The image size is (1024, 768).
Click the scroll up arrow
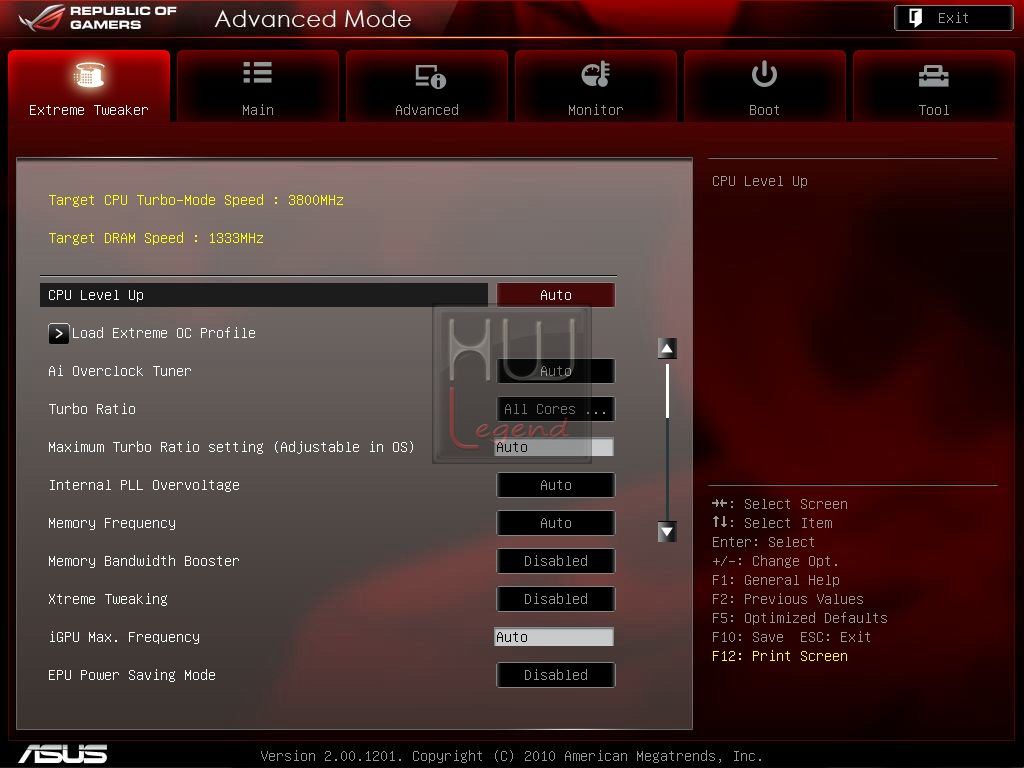(x=667, y=349)
